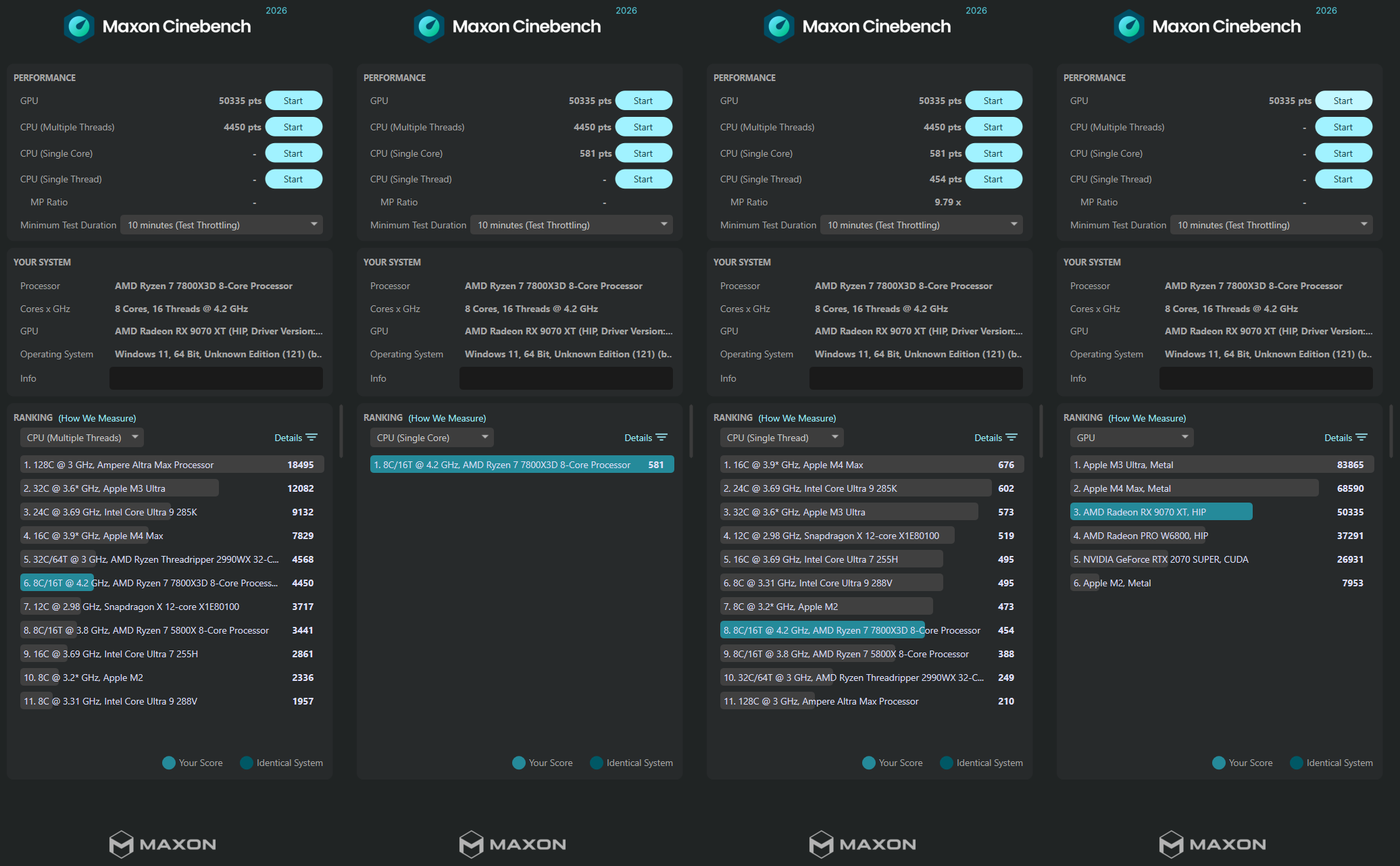
Task: Click the Identical System legend dot in the third window
Action: (x=947, y=763)
